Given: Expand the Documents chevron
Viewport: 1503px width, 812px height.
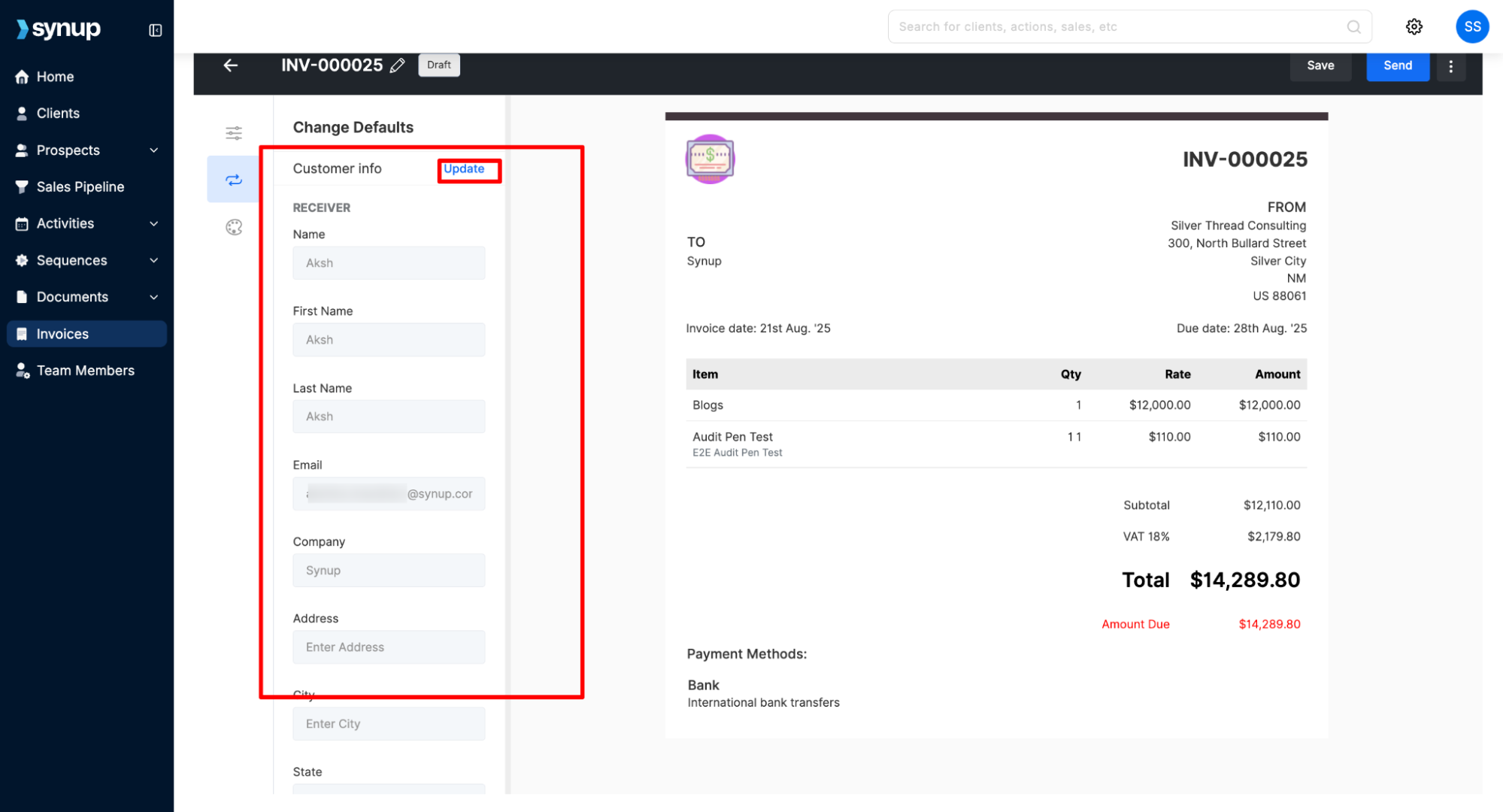Looking at the screenshot, I should [x=154, y=297].
